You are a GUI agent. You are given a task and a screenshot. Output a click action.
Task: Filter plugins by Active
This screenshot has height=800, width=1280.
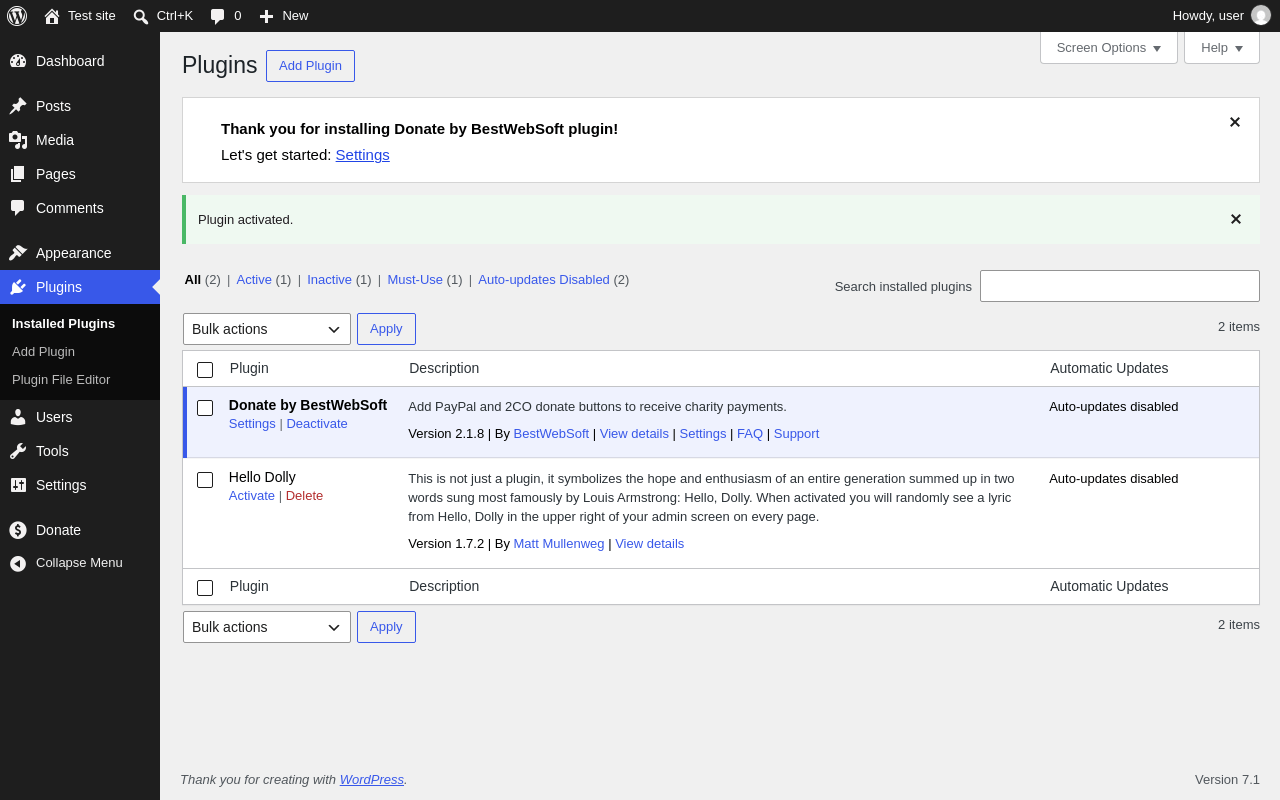click(x=254, y=280)
